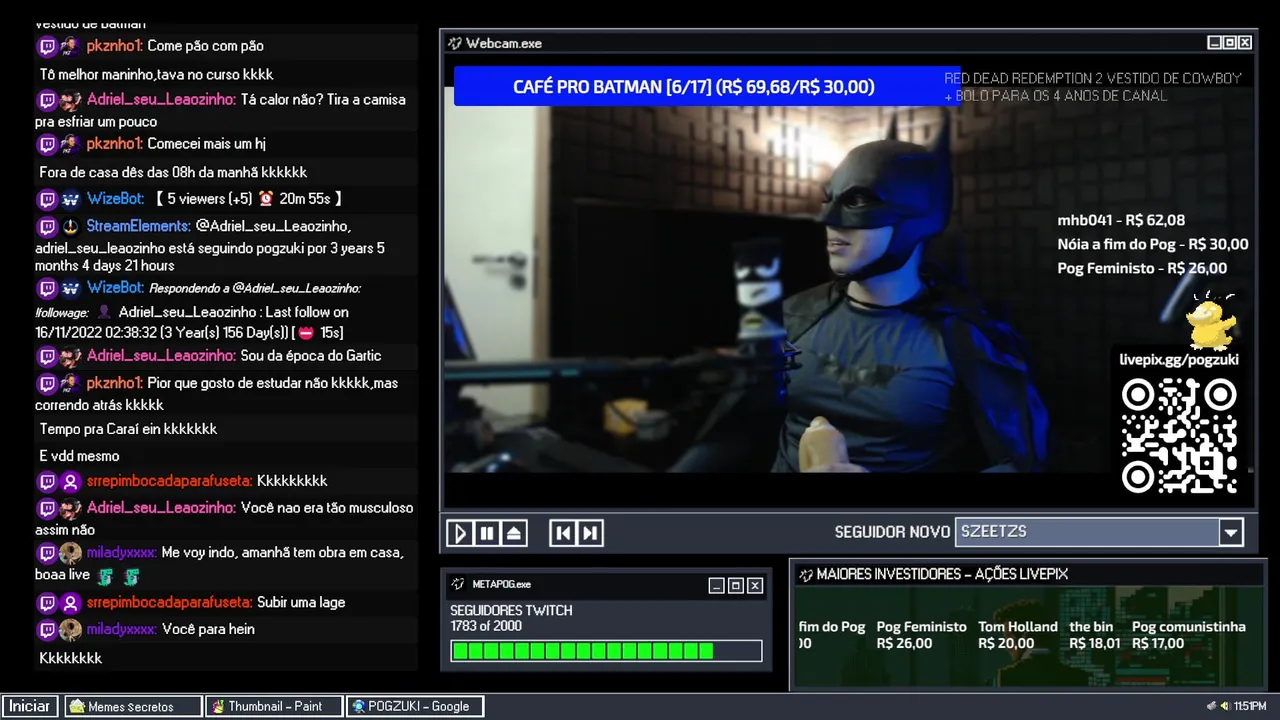The height and width of the screenshot is (720, 1280).
Task: Maximize the METAPOG.exe window
Action: 735,586
